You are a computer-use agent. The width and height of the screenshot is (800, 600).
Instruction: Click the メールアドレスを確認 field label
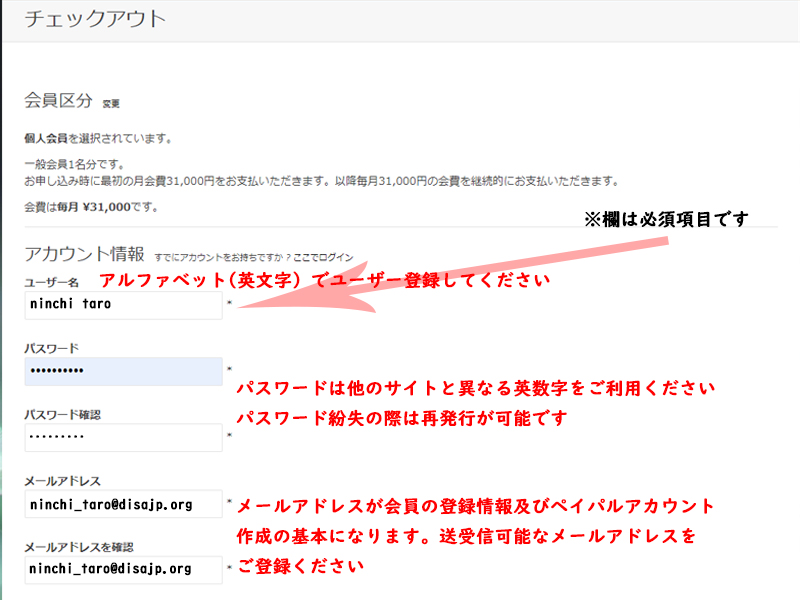pyautogui.click(x=79, y=547)
